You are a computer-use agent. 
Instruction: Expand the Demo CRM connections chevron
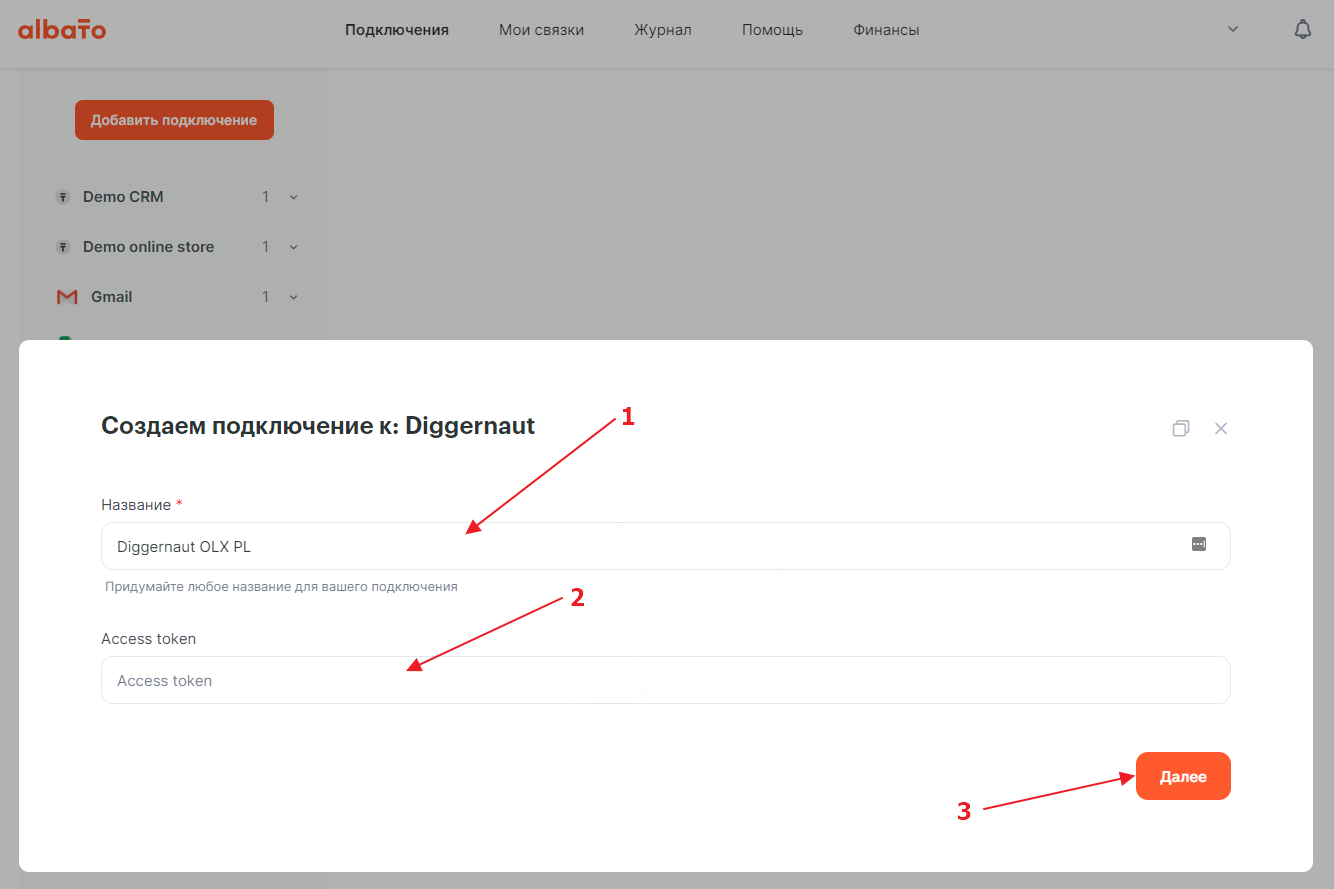tap(294, 197)
